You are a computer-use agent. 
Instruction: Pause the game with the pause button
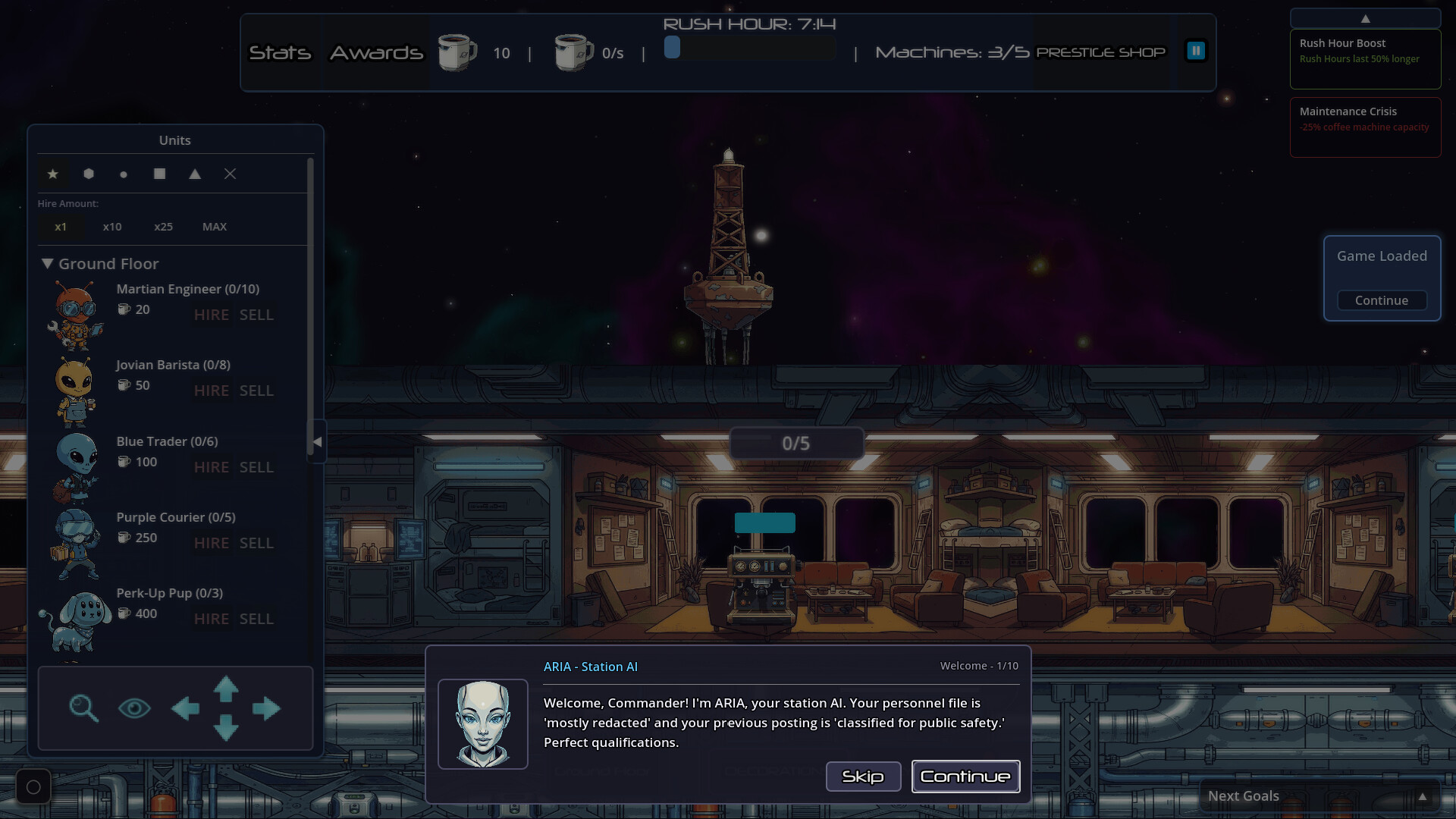point(1196,51)
